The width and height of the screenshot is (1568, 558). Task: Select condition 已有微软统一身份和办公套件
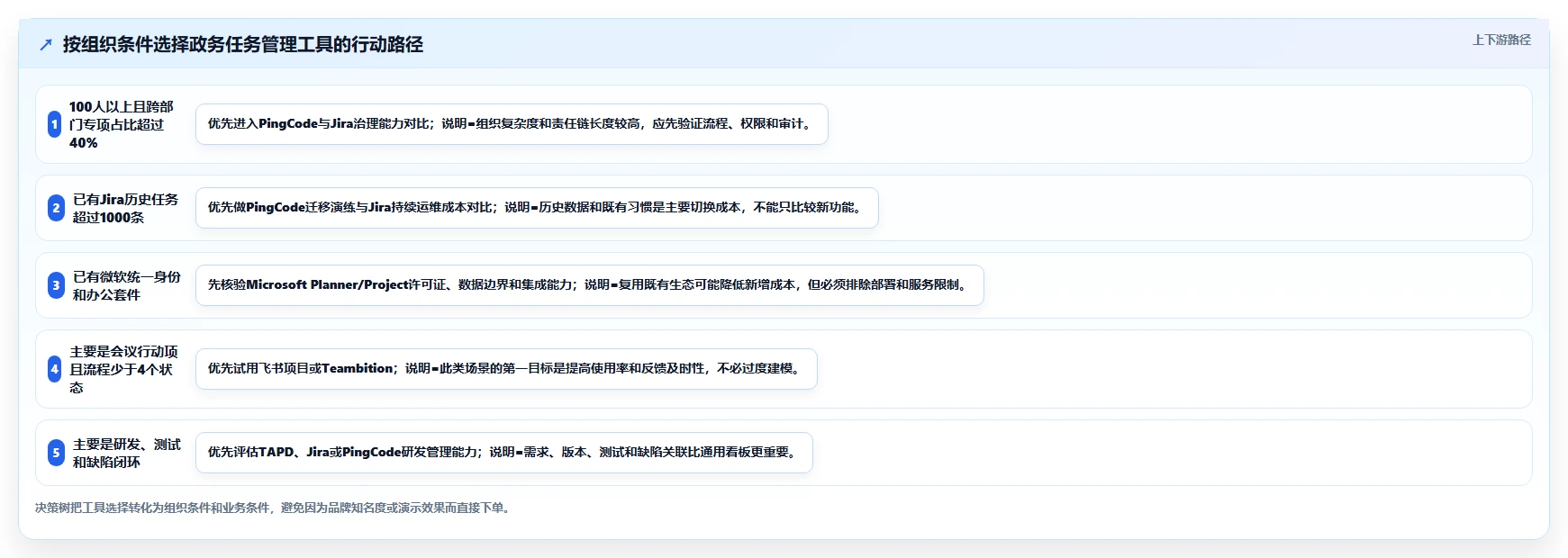coord(126,285)
